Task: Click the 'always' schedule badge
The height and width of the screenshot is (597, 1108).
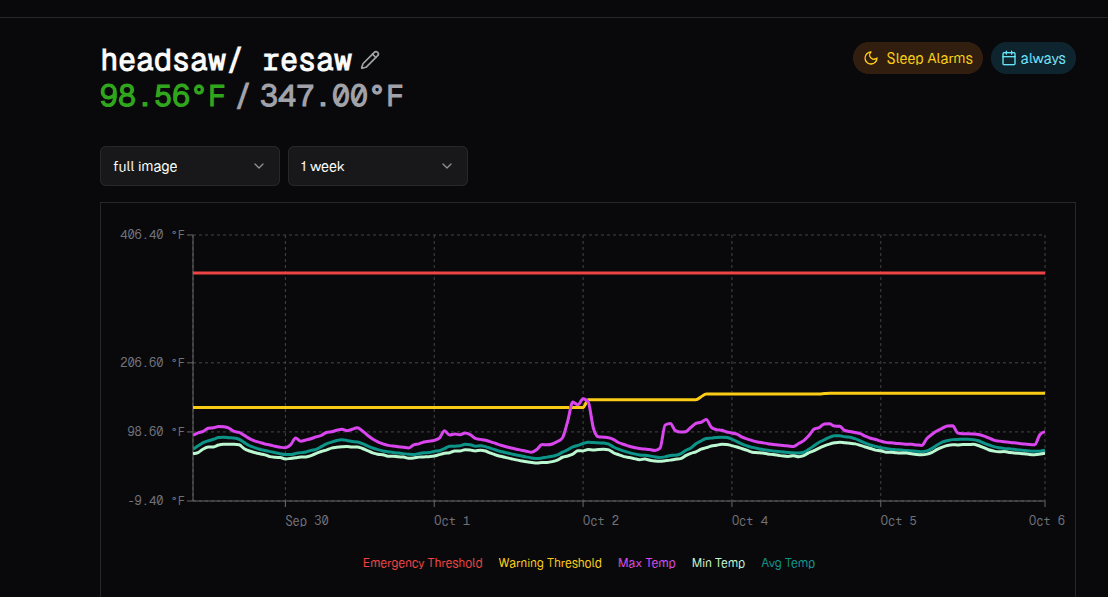Action: pyautogui.click(x=1034, y=58)
